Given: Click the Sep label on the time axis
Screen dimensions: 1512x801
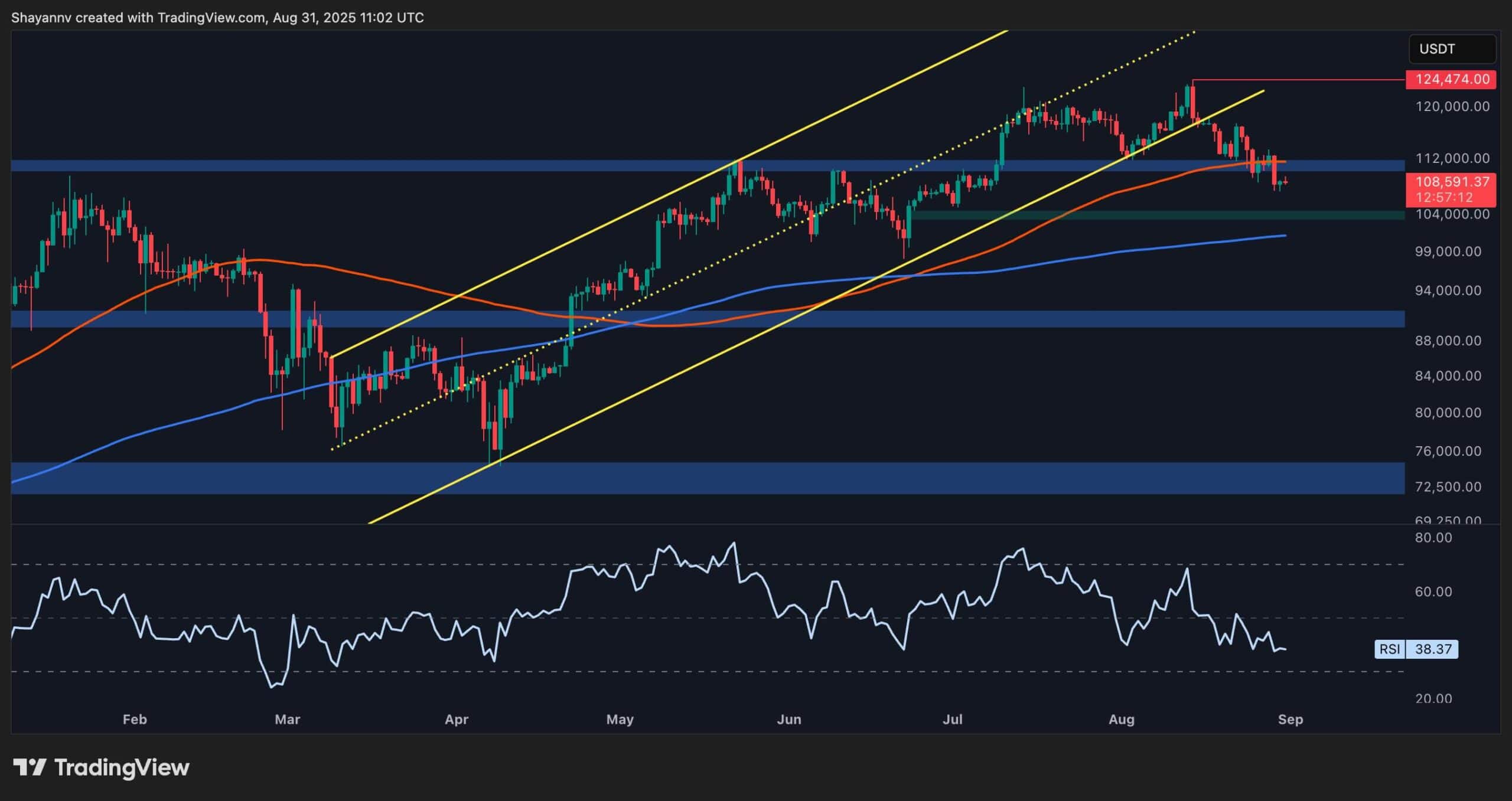Looking at the screenshot, I should 1292,720.
